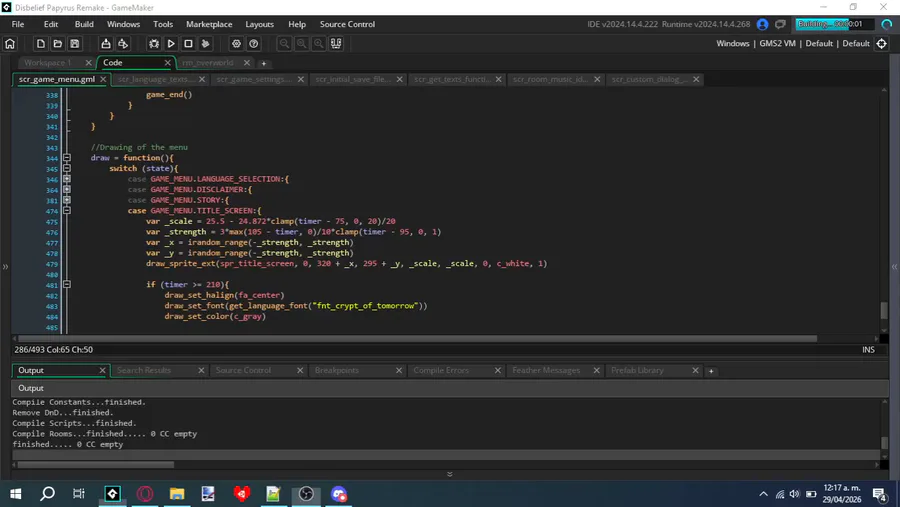900x507 pixels.
Task: Collapse the bottom output dock chevron
Action: click(x=449, y=474)
